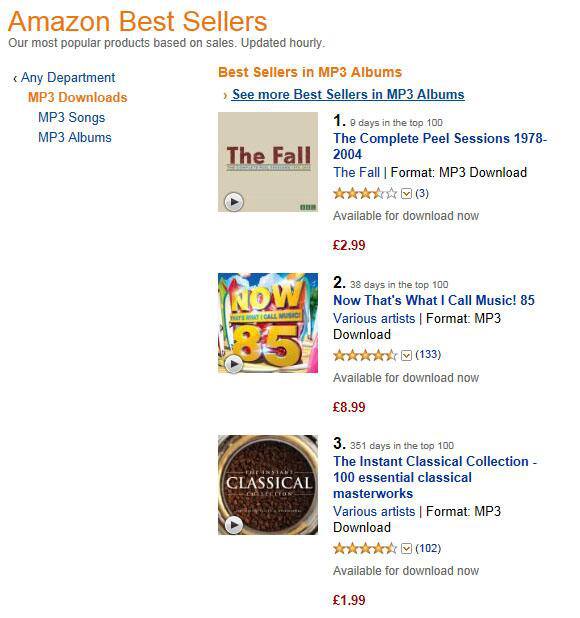
Task: Select MP3 Albums in sidebar
Action: pos(74,138)
